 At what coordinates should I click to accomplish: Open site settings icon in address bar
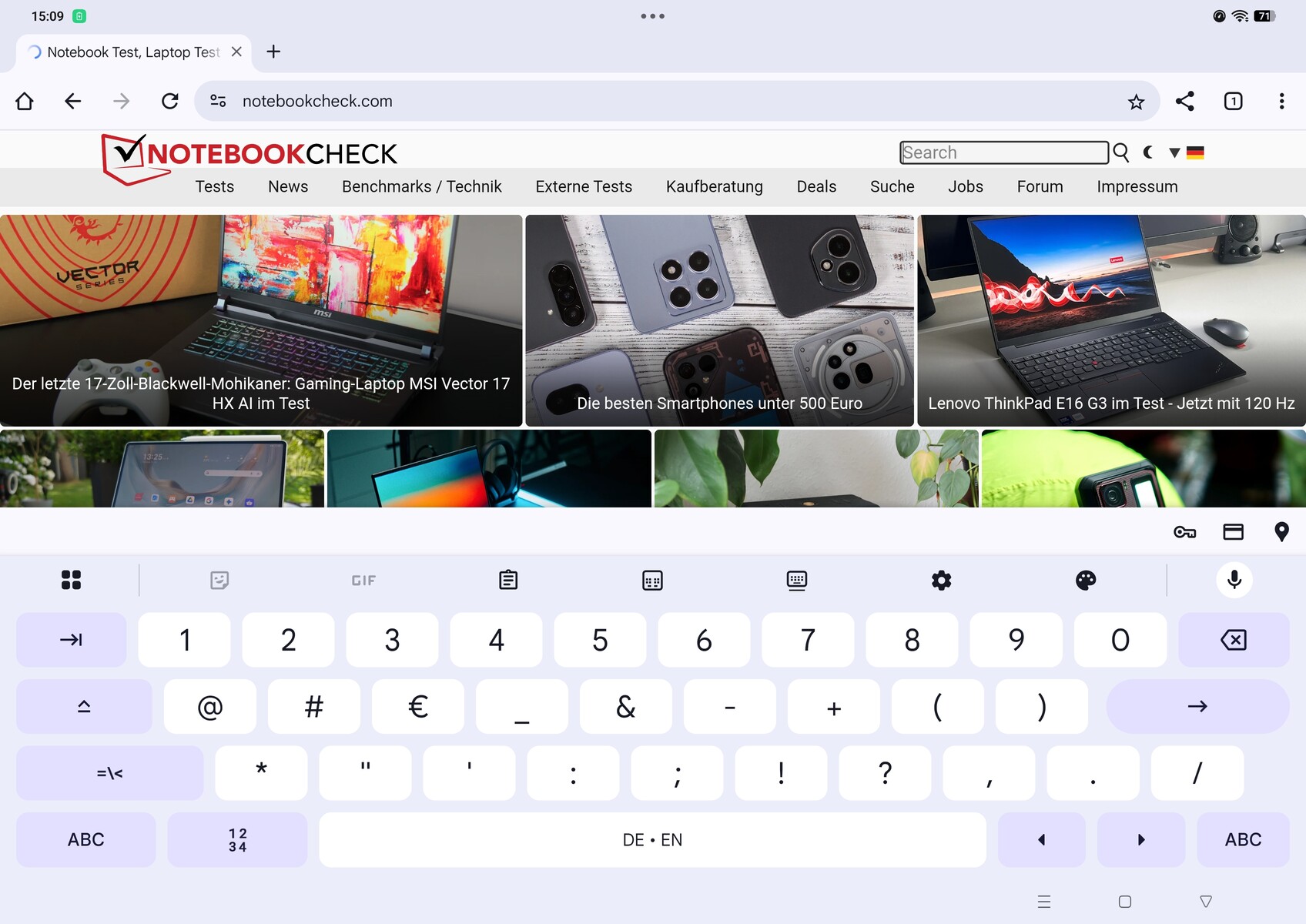coord(219,101)
